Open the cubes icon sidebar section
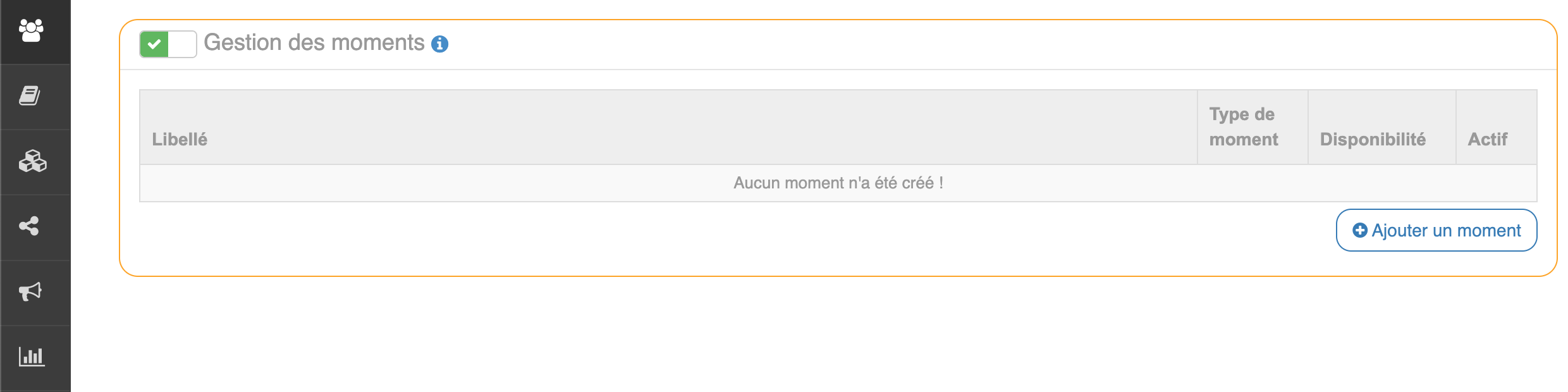The height and width of the screenshot is (392, 1568). pyautogui.click(x=32, y=161)
